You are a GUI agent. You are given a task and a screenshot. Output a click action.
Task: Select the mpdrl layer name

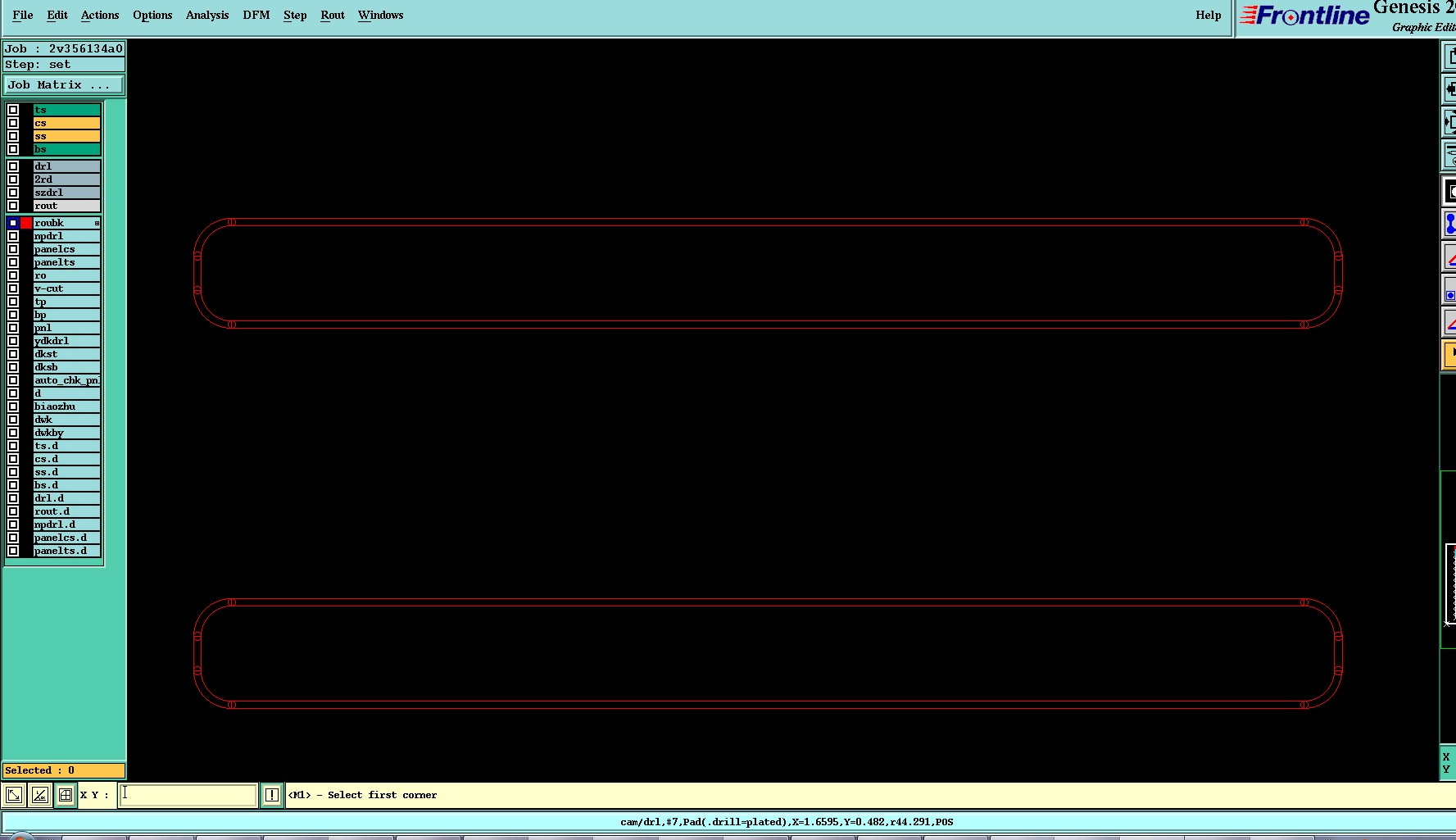click(x=67, y=236)
